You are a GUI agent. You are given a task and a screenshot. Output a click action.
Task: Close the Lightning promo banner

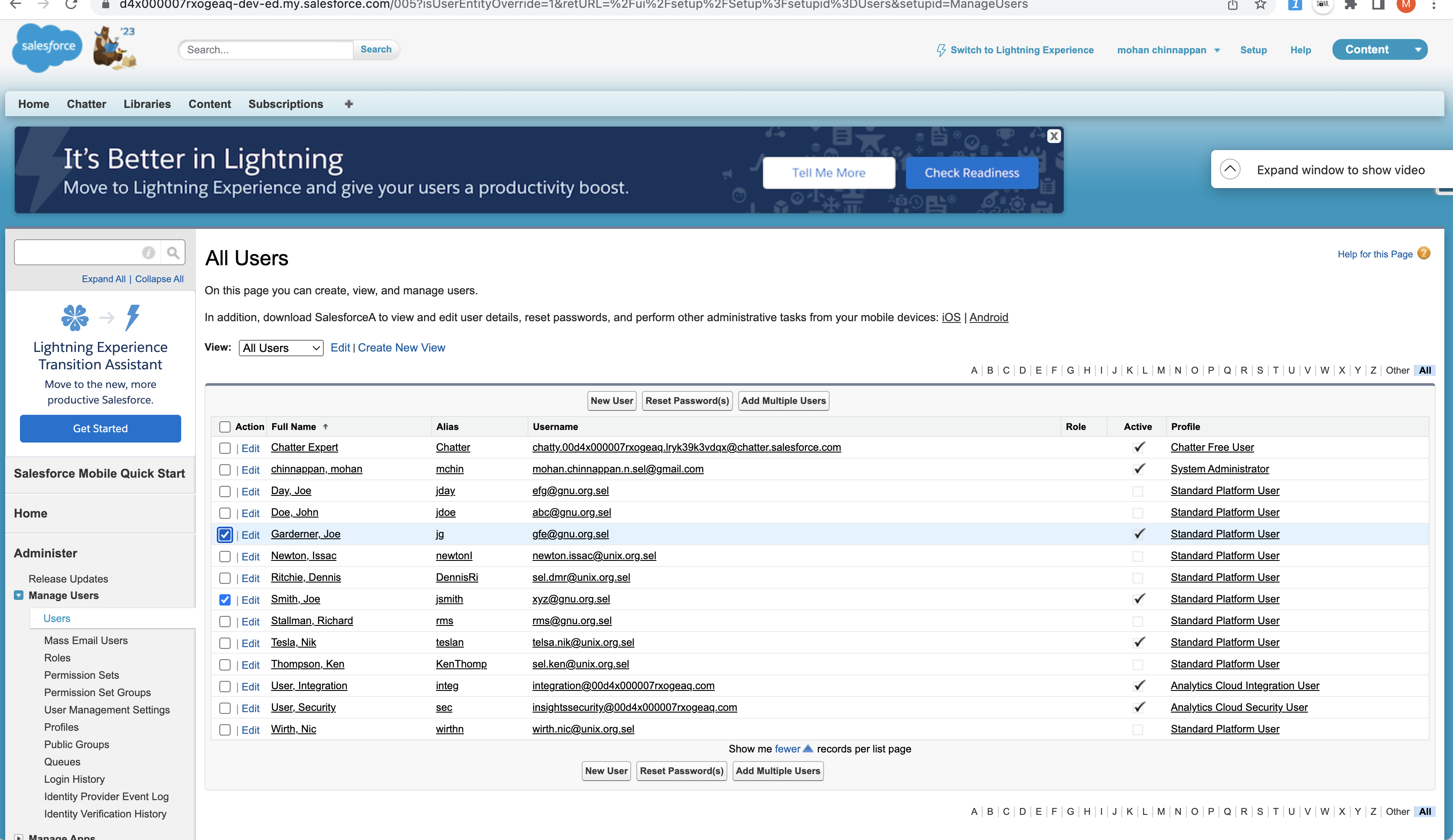pos(1054,136)
